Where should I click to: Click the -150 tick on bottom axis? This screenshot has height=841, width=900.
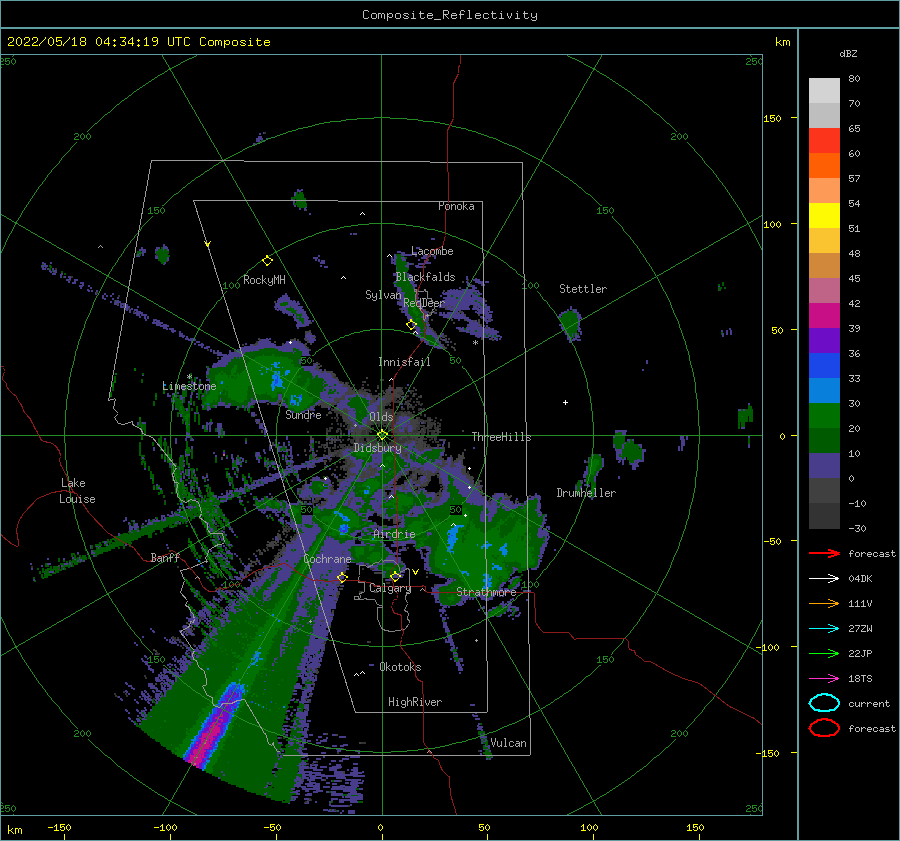pyautogui.click(x=59, y=828)
